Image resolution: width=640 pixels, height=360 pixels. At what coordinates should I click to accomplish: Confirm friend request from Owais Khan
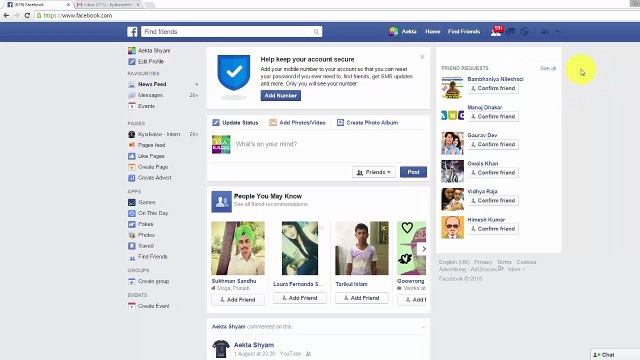493,173
